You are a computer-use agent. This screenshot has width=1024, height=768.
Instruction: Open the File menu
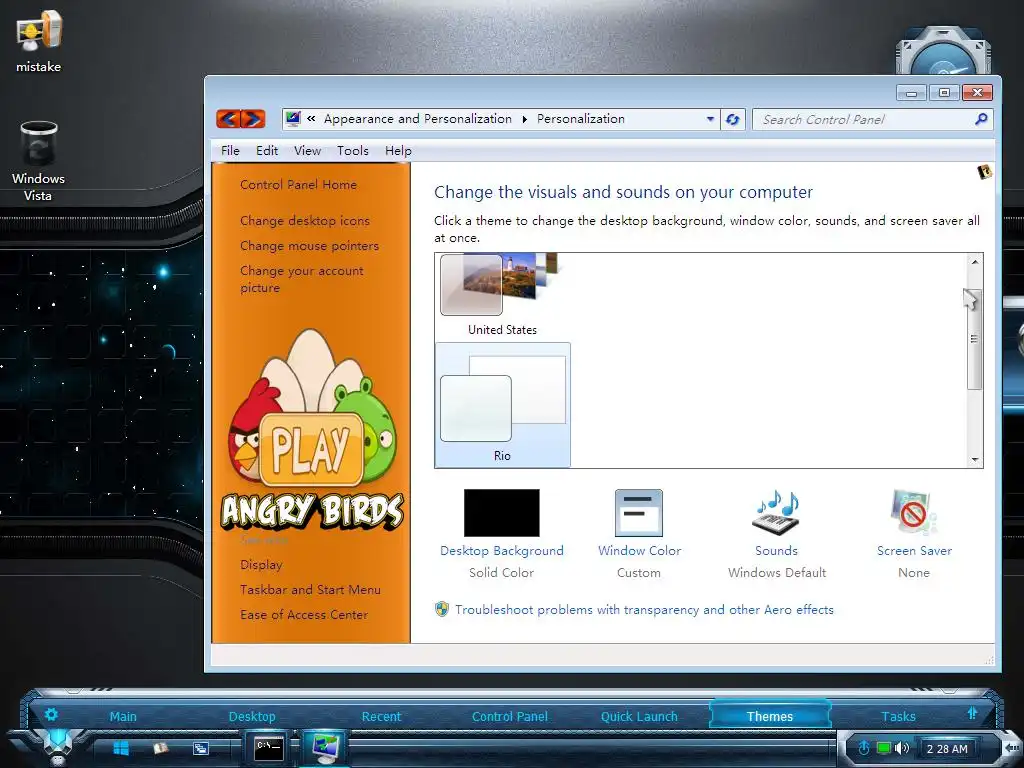coord(230,151)
